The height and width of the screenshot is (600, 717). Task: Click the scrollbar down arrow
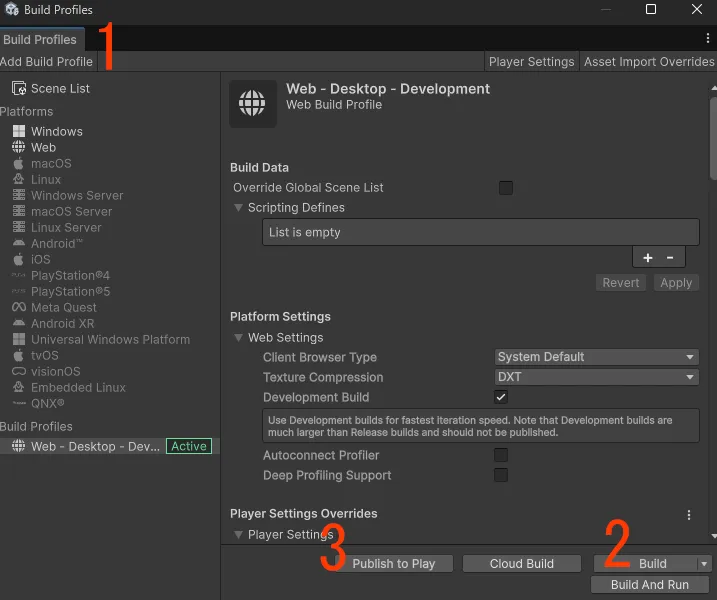tap(713, 536)
